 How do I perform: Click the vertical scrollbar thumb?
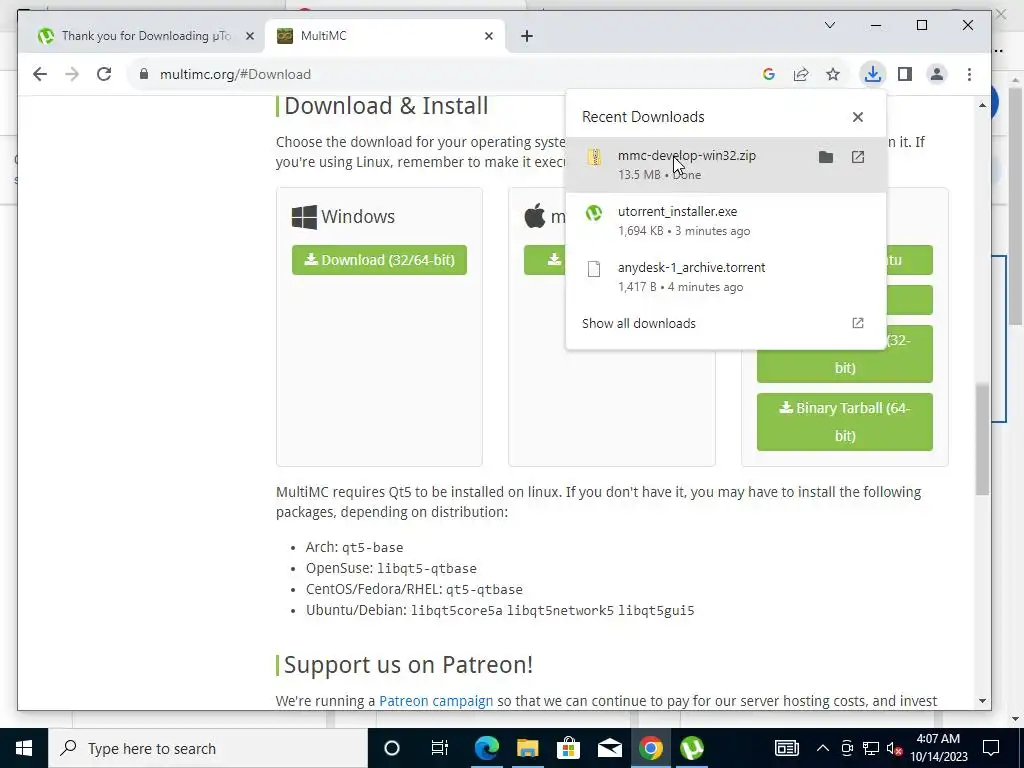tap(982, 439)
